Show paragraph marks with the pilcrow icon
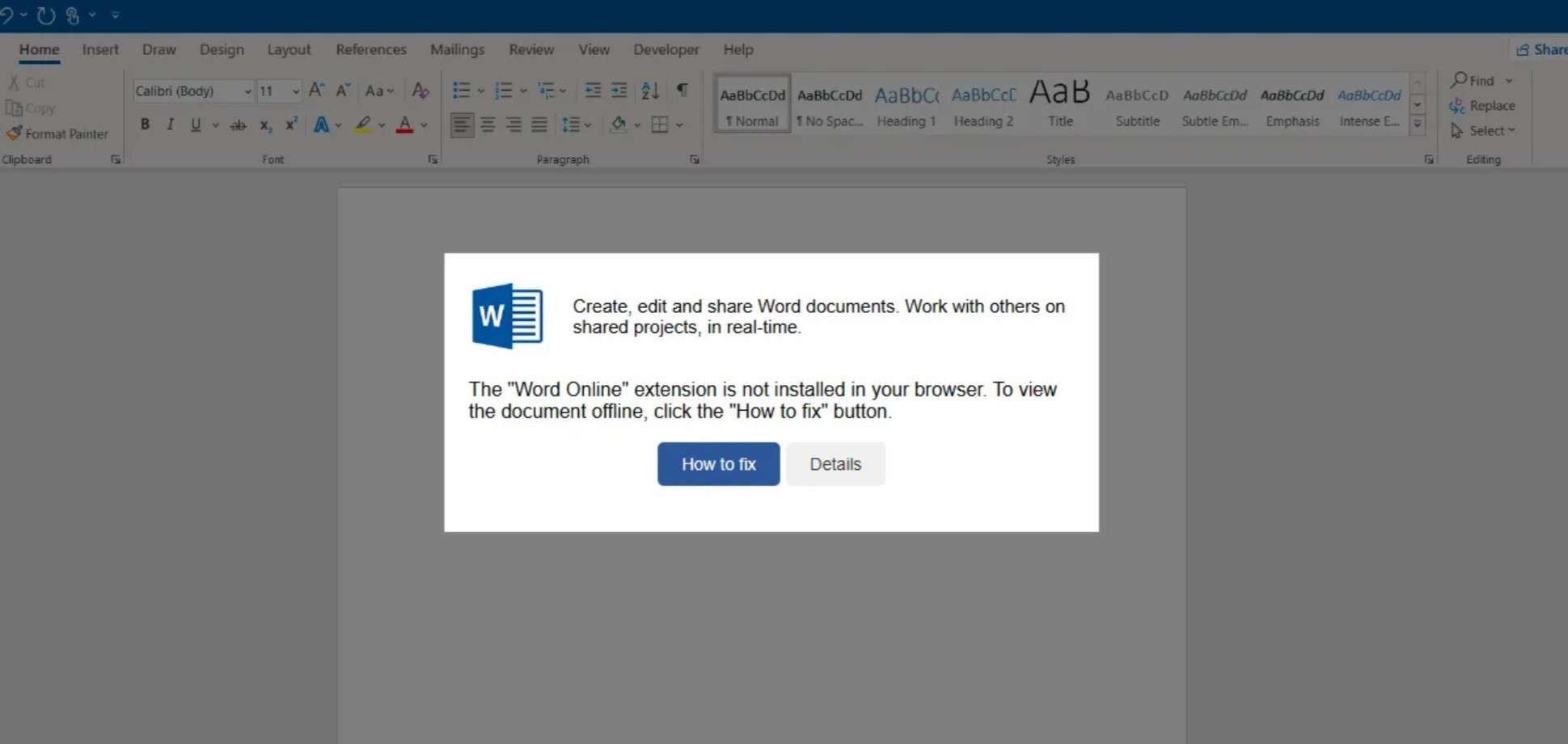Screen dimensions: 1568x744 click(682, 91)
